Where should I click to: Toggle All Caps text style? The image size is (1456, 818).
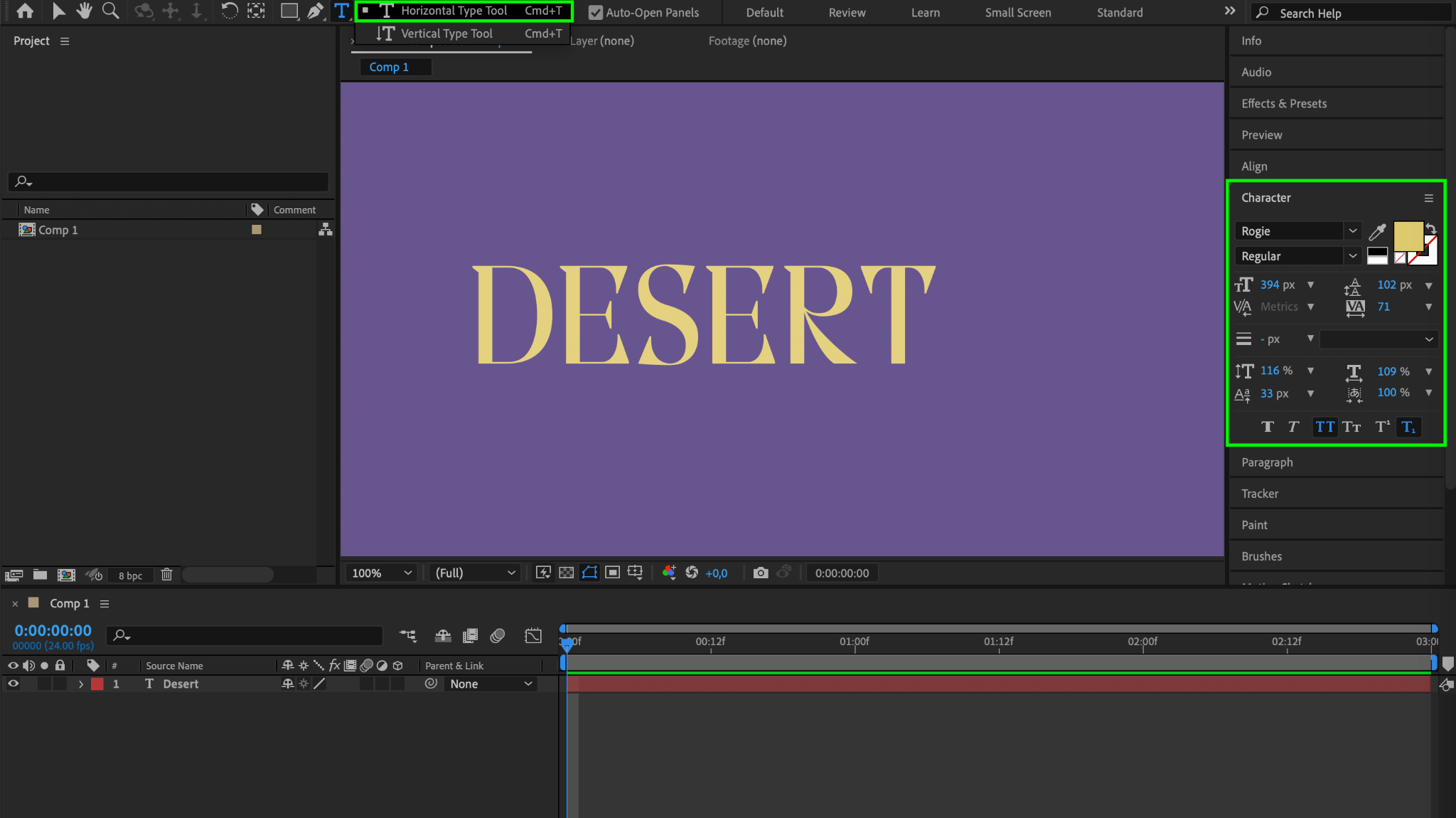pos(1324,427)
